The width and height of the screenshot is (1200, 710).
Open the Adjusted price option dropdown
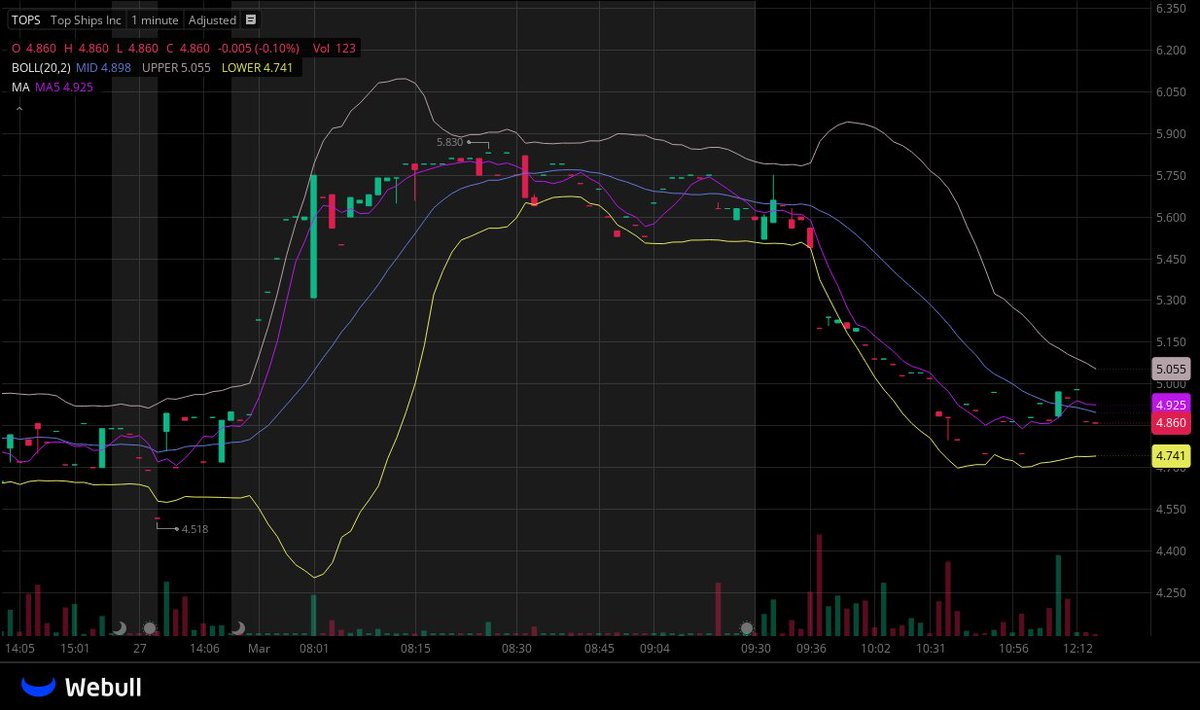tap(212, 20)
